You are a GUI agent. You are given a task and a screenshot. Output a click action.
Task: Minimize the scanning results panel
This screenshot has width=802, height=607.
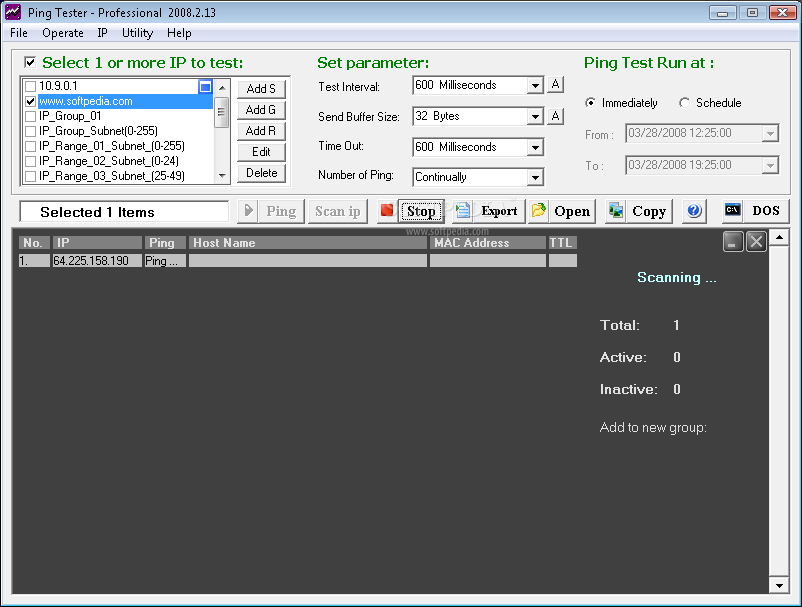(x=732, y=241)
